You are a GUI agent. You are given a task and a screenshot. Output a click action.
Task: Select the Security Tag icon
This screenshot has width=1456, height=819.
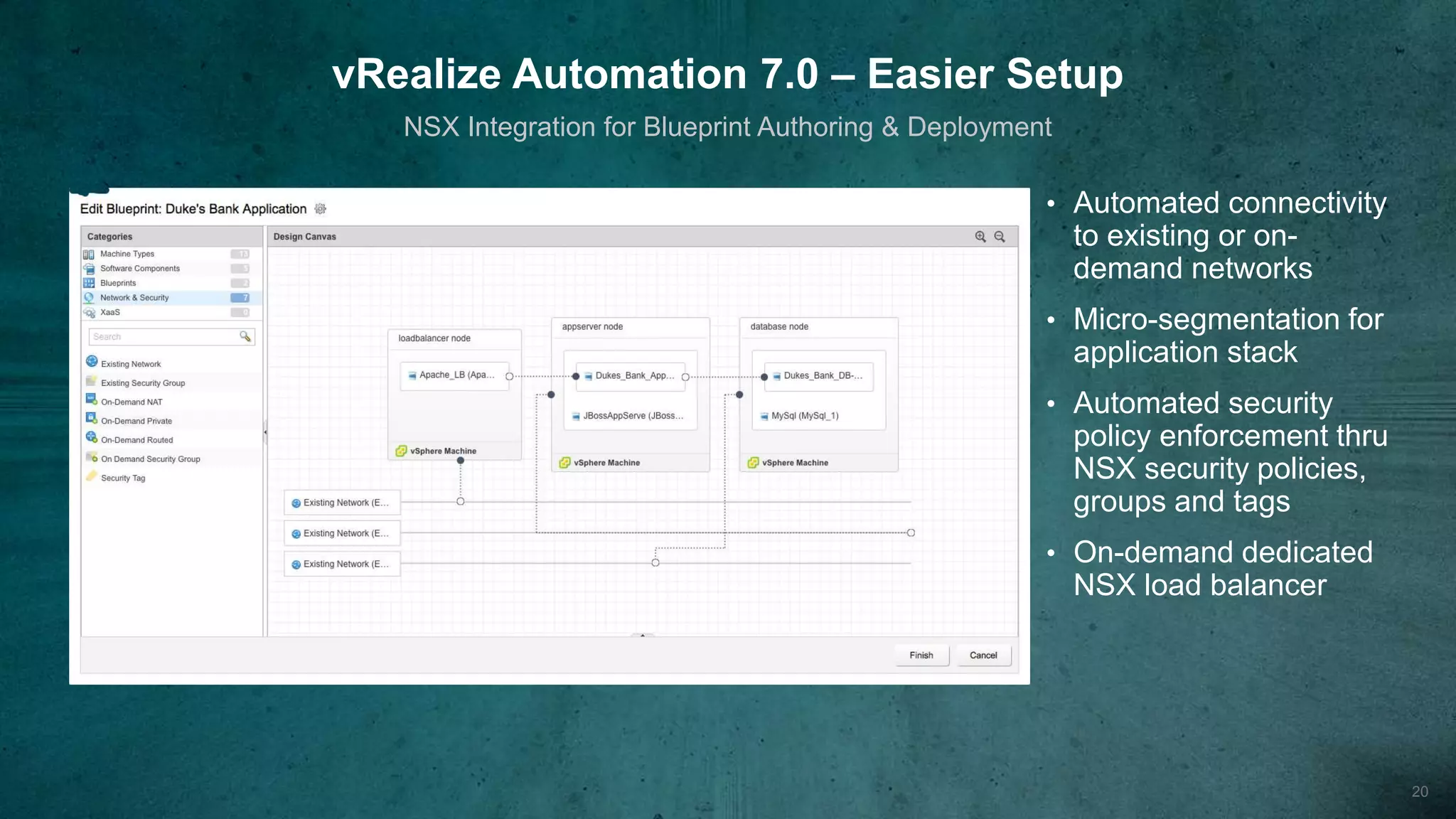point(92,476)
